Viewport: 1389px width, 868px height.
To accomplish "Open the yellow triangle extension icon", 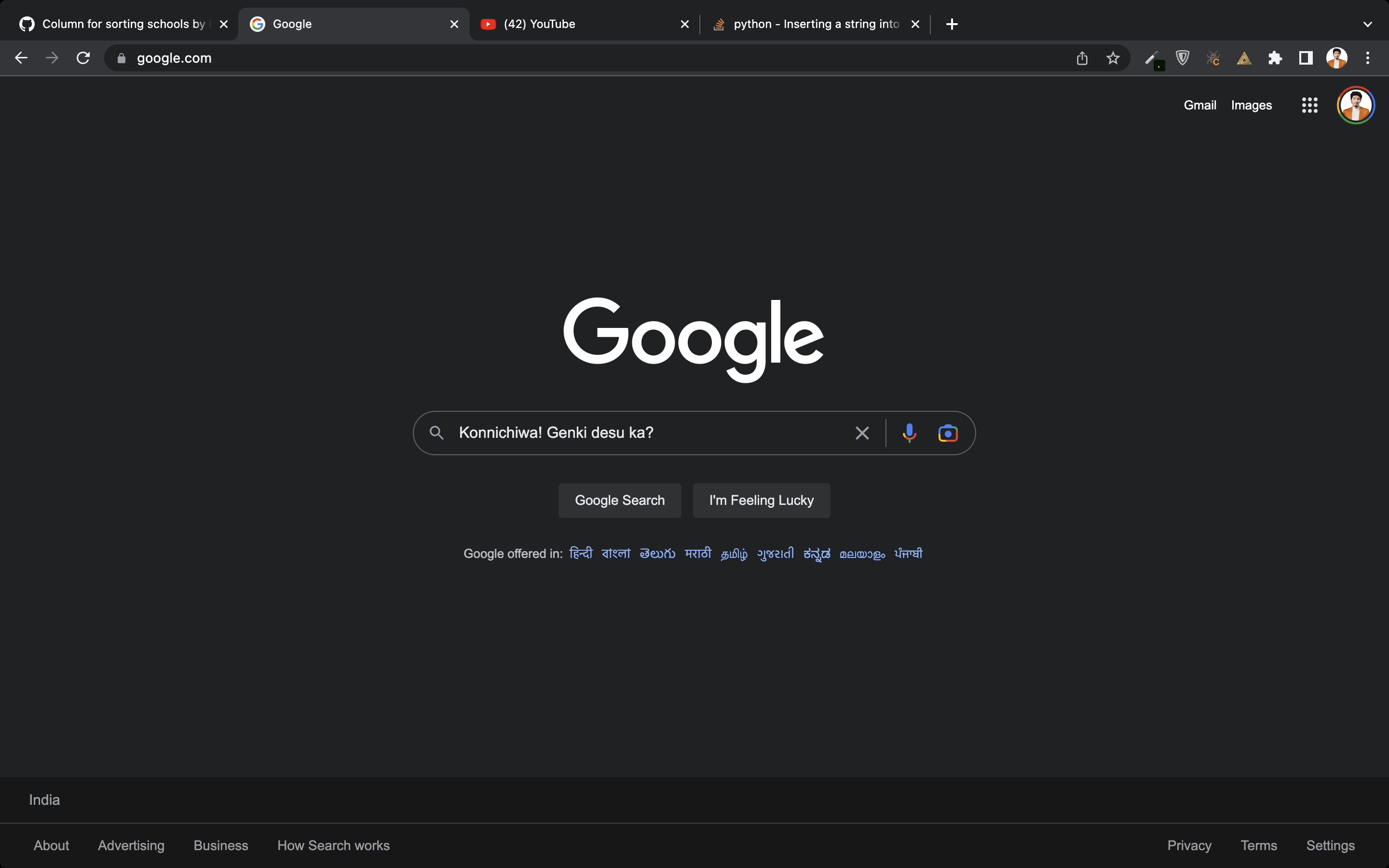I will (x=1244, y=58).
